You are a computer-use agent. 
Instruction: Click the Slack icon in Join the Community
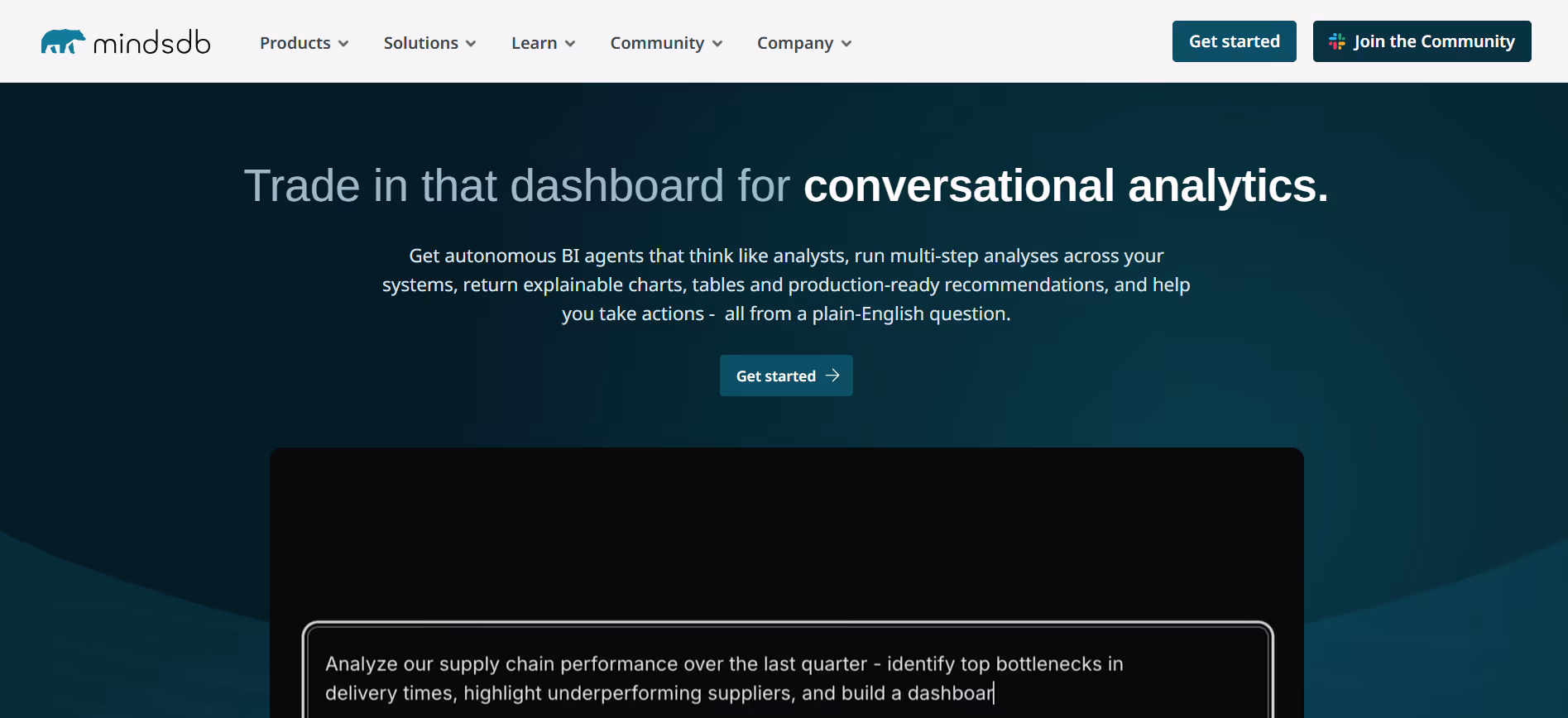tap(1337, 41)
